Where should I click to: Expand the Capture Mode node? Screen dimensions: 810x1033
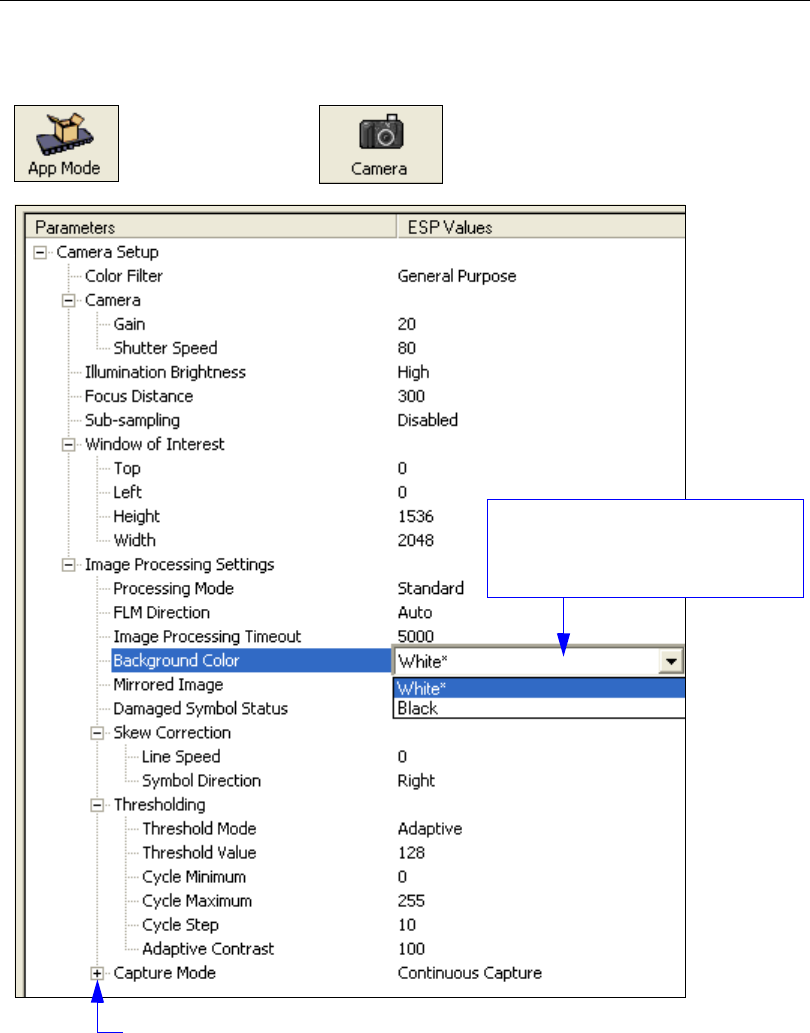pos(97,973)
